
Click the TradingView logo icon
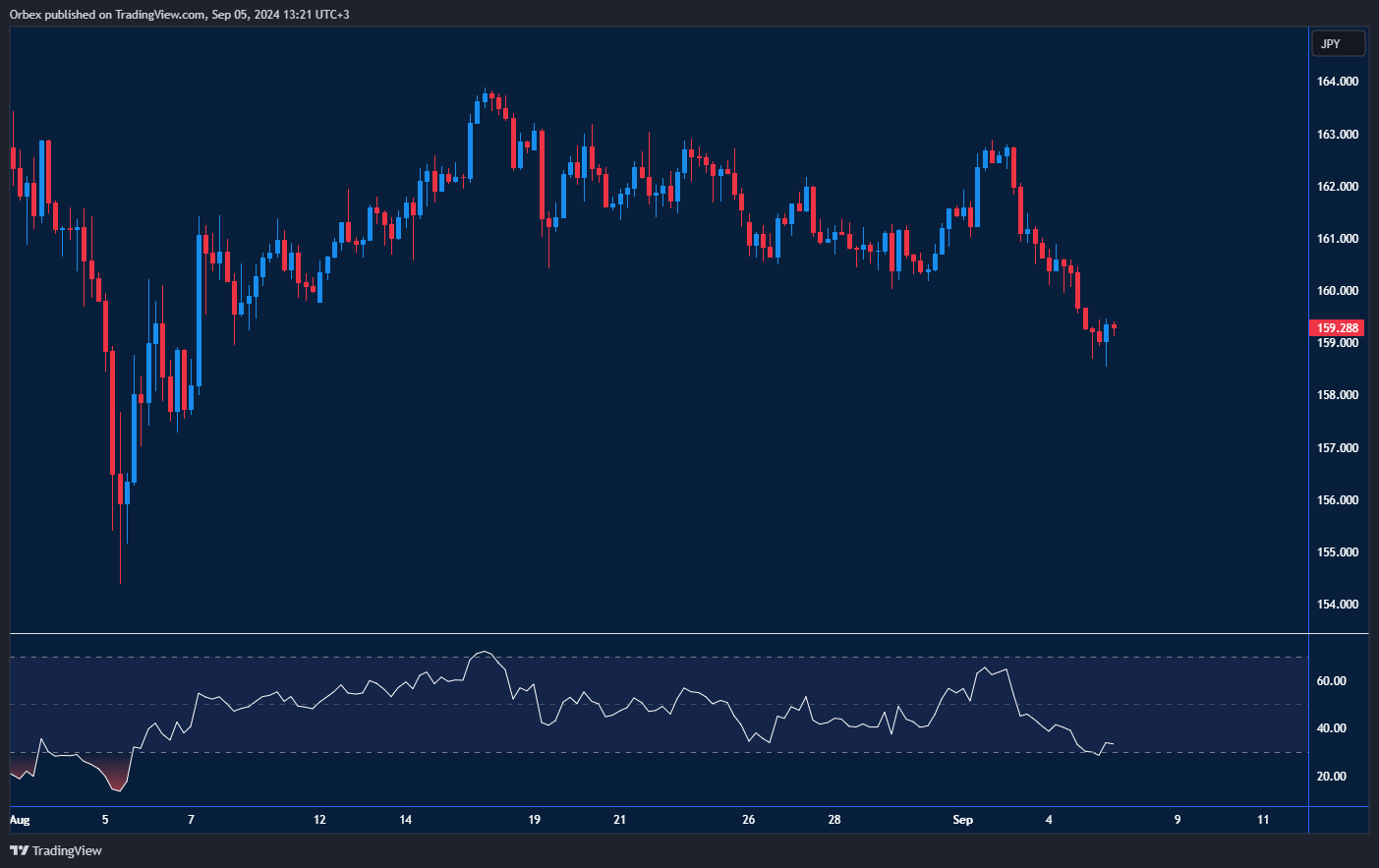coord(19,850)
